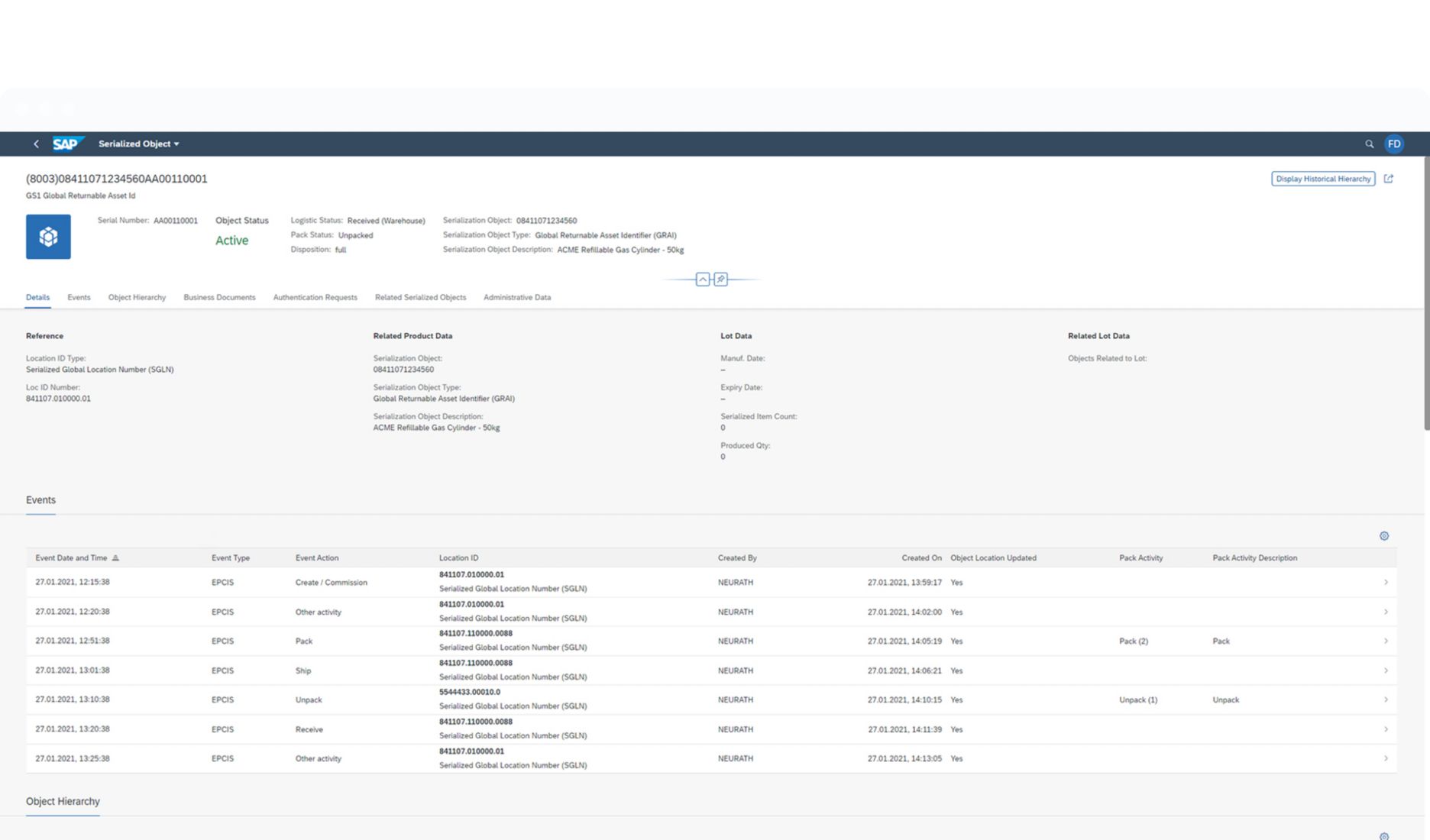Open Events table settings gear
Screen dimensions: 1430x840
click(1383, 536)
